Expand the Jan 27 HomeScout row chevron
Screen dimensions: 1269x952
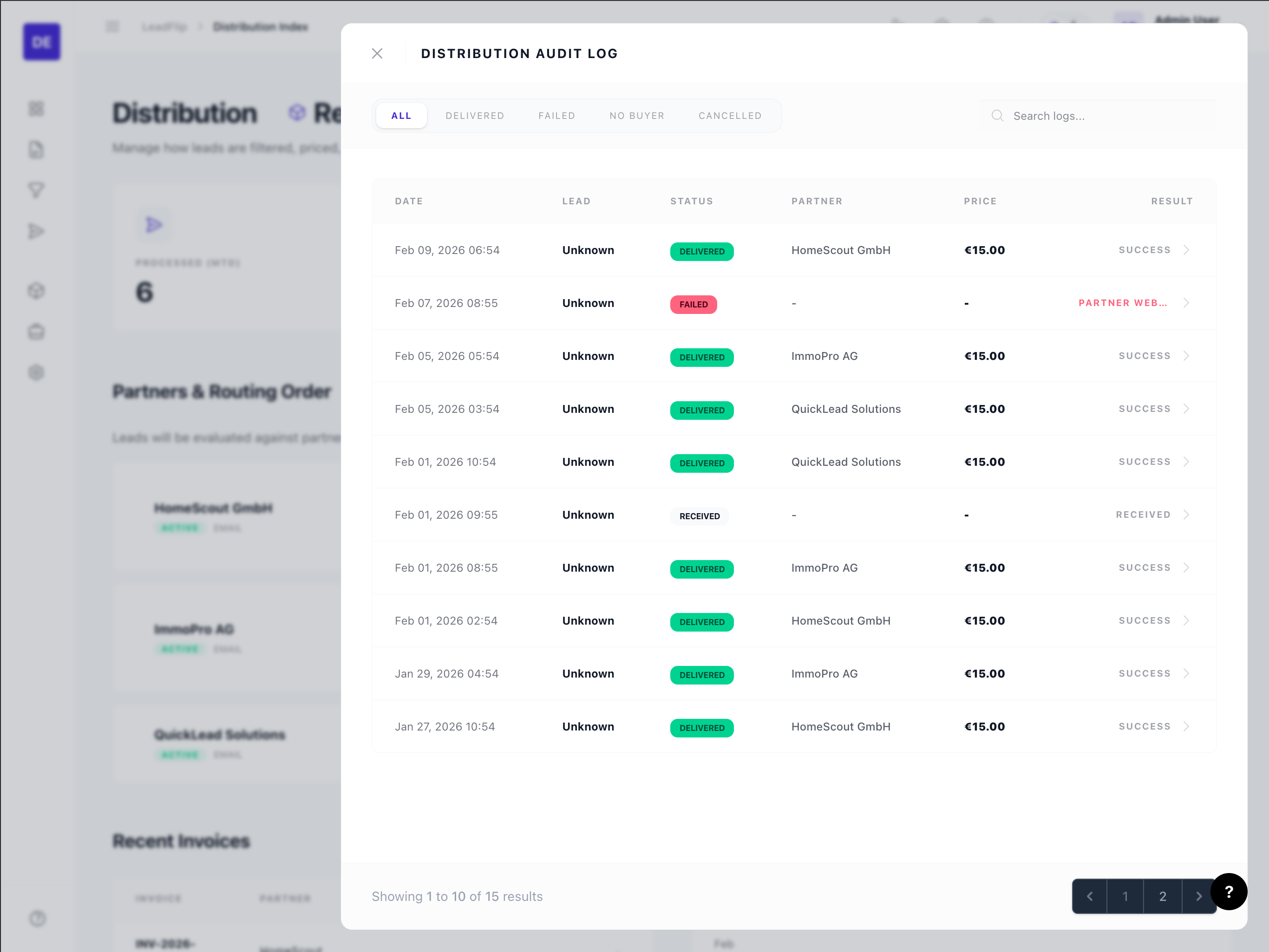(1186, 727)
